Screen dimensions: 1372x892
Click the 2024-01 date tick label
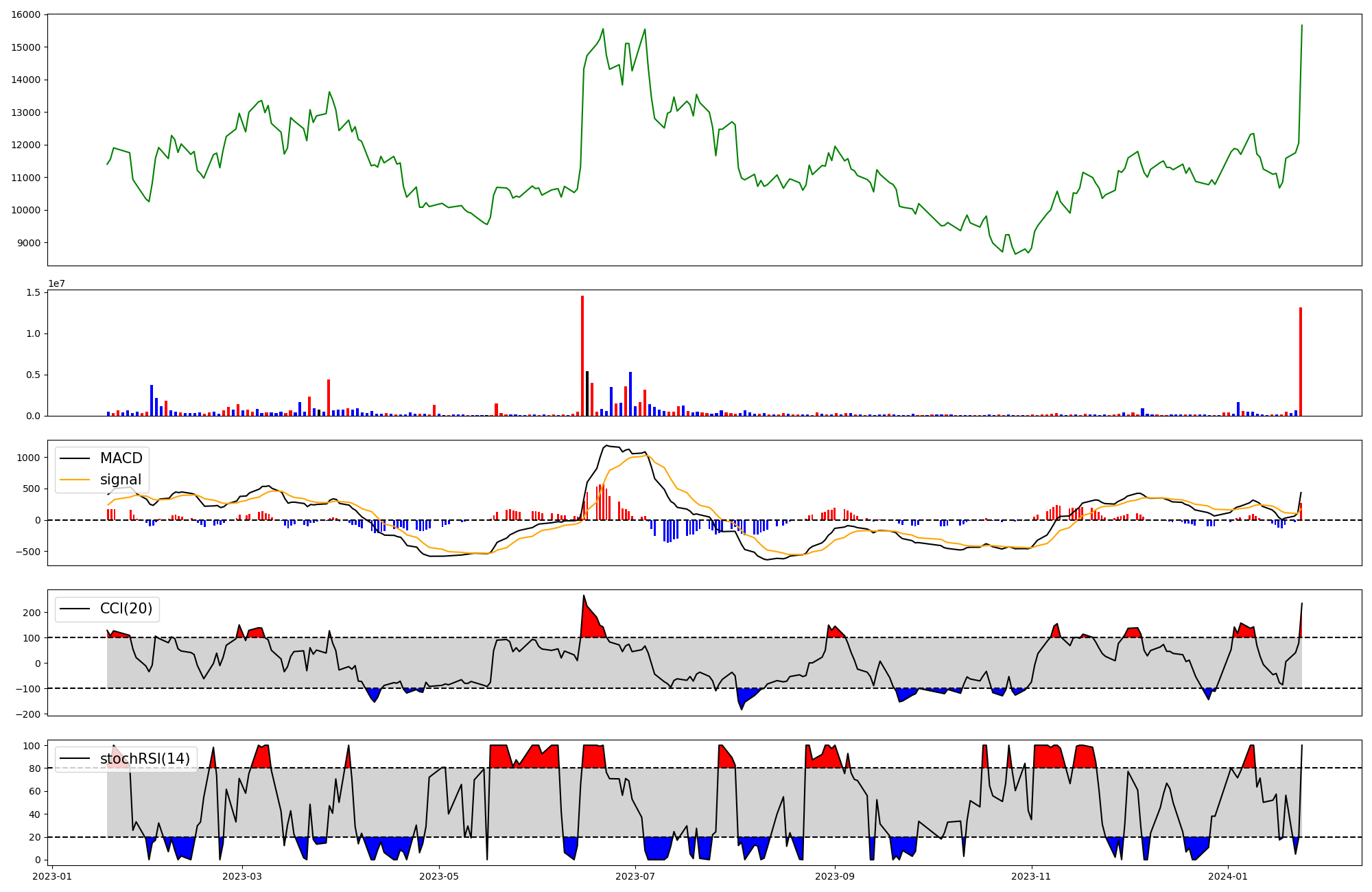coord(1228,876)
